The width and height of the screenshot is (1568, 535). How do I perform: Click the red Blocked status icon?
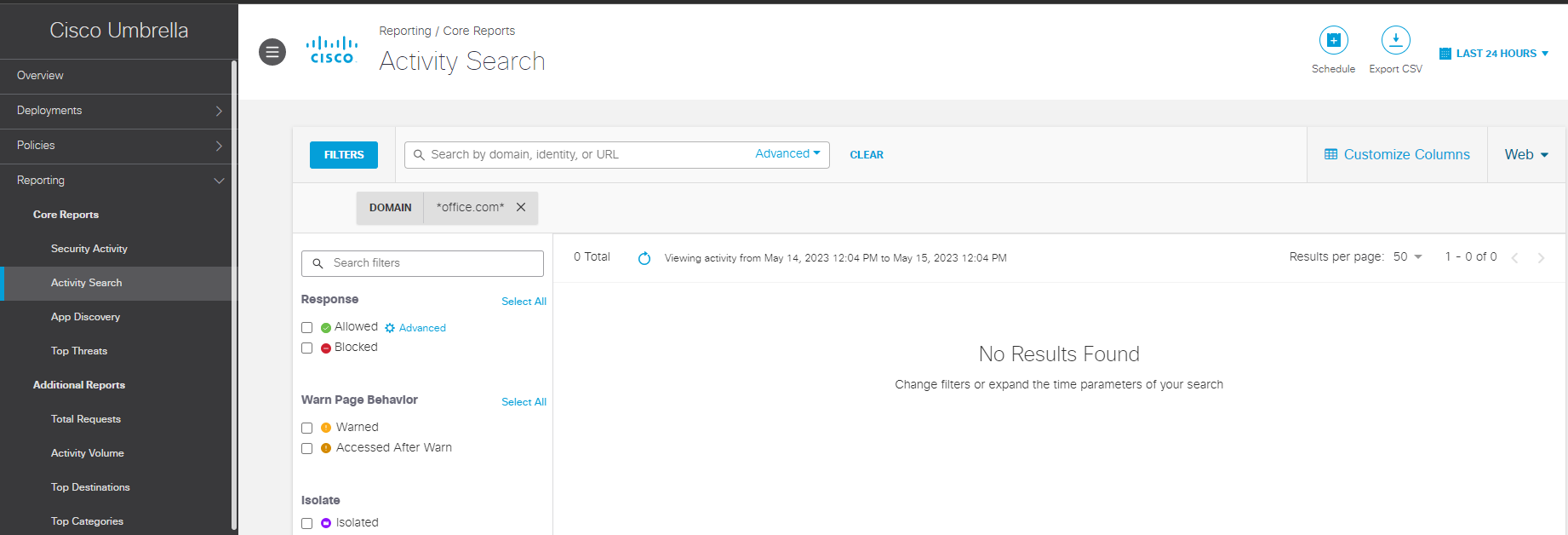click(326, 348)
